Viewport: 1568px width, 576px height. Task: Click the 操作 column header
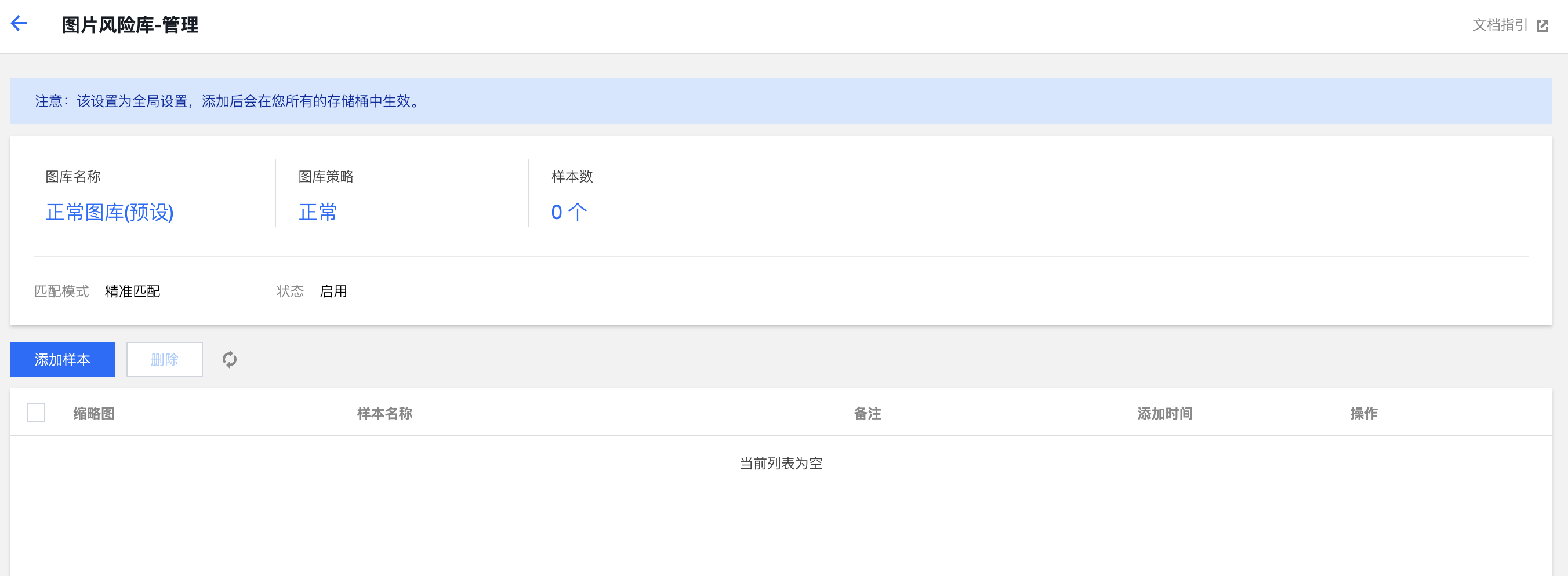click(1363, 414)
